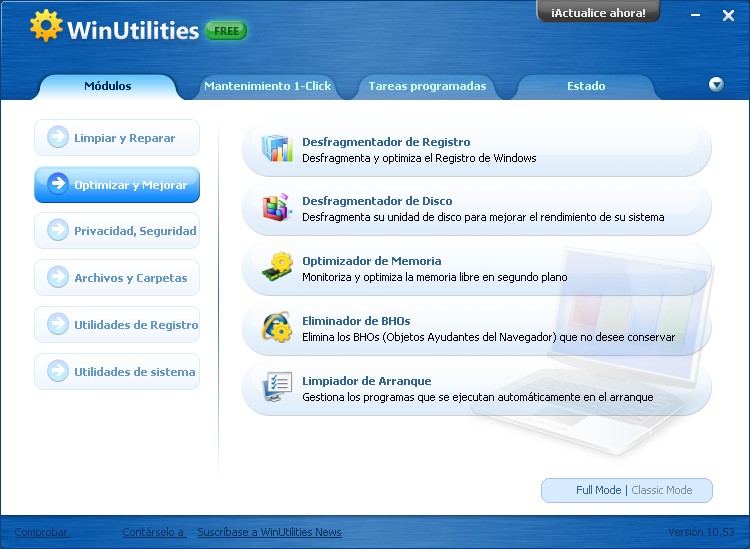The width and height of the screenshot is (750, 549).
Task: Click the Limpiador de Arranque checklist icon
Action: click(x=277, y=387)
